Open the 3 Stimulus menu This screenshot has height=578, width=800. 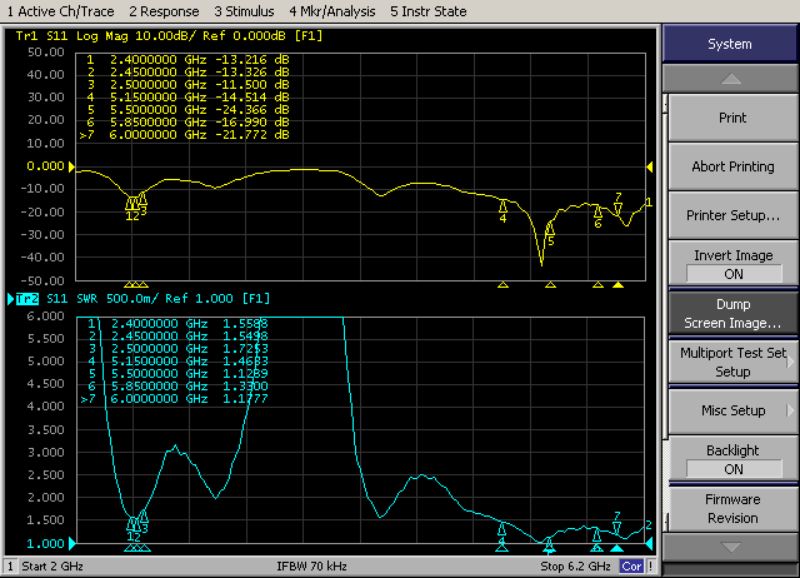(244, 12)
